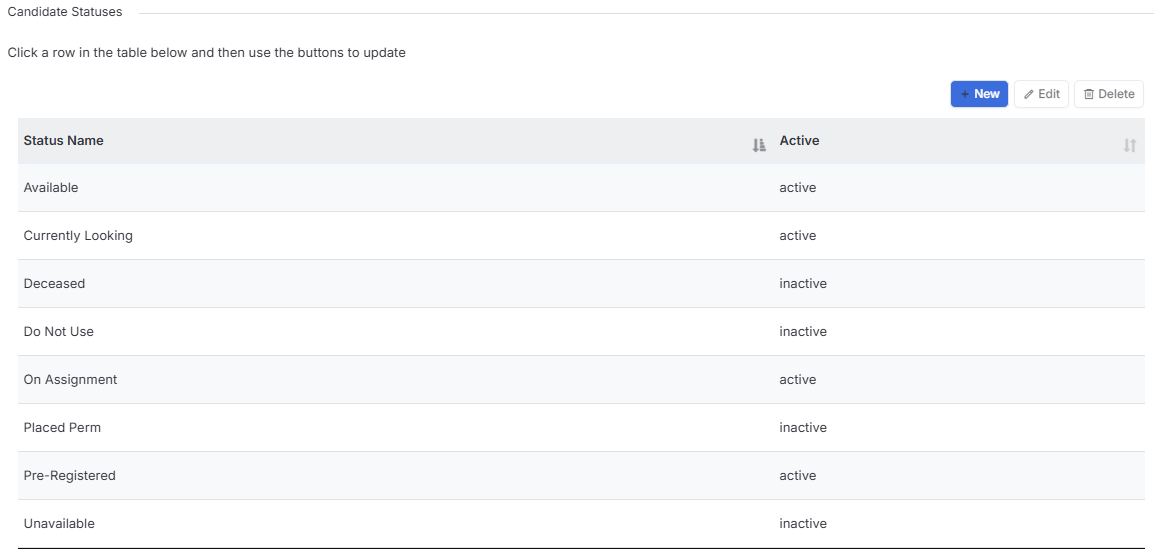Select the Deceased status row
This screenshot has width=1157, height=560.
point(581,284)
